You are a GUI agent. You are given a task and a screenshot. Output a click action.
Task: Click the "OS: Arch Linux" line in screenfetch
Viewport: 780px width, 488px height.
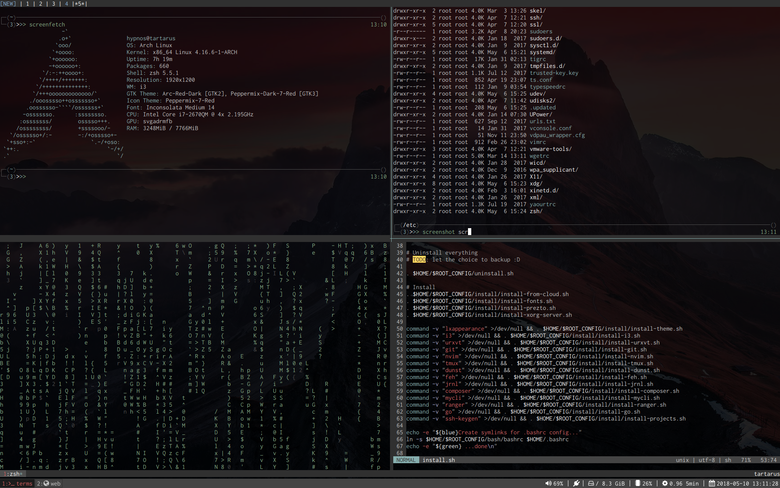[x=149, y=45]
